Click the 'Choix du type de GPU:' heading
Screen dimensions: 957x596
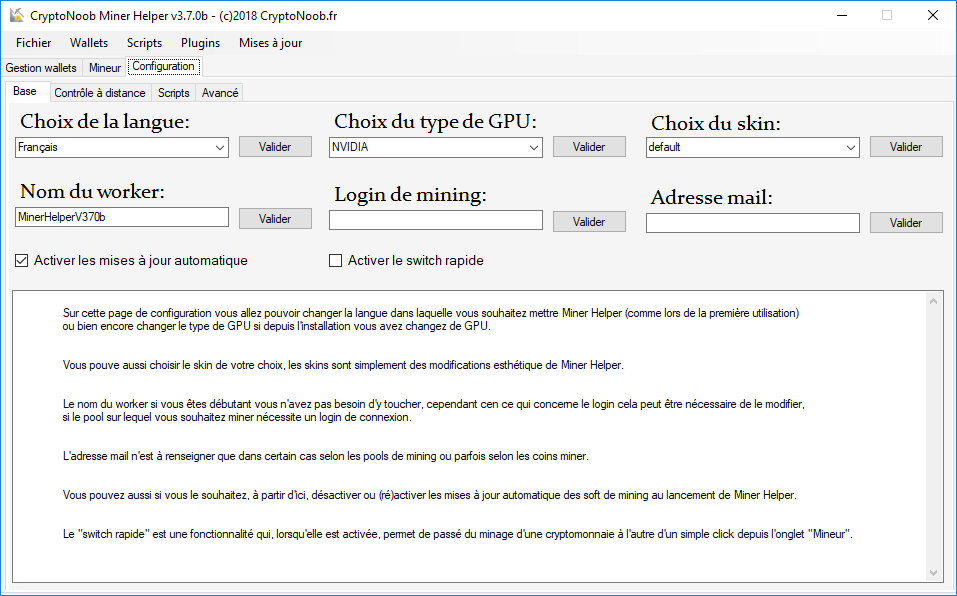pyautogui.click(x=435, y=121)
